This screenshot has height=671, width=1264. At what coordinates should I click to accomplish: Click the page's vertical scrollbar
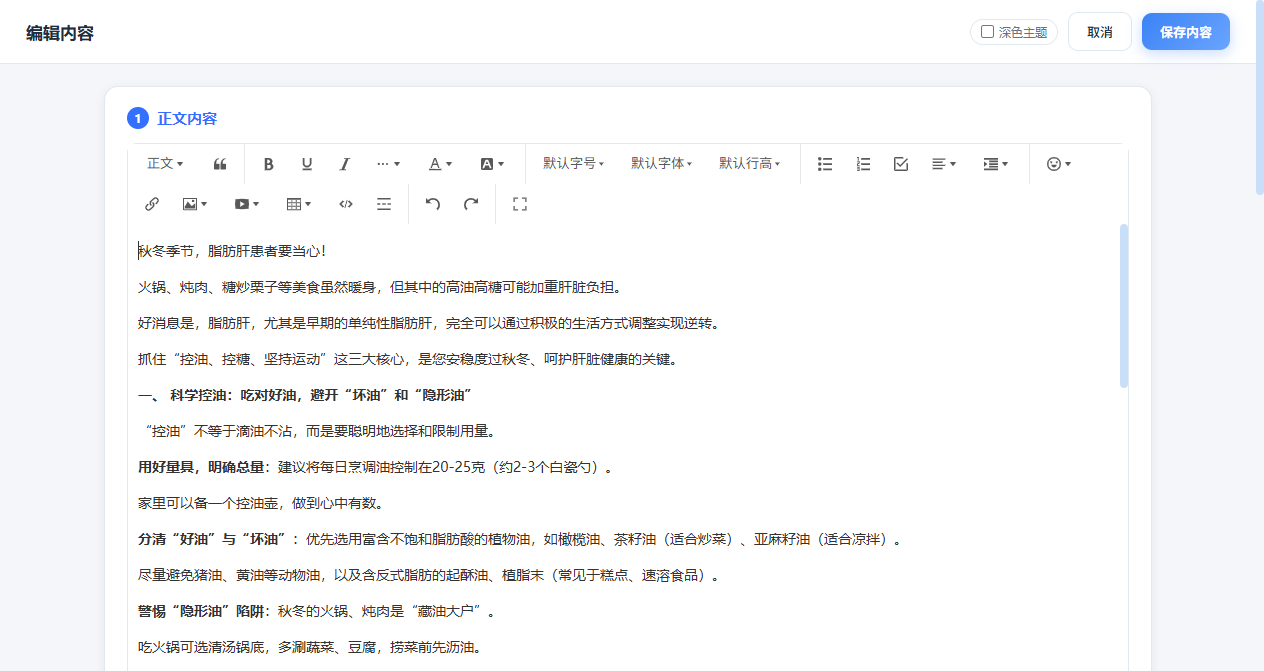1260,100
